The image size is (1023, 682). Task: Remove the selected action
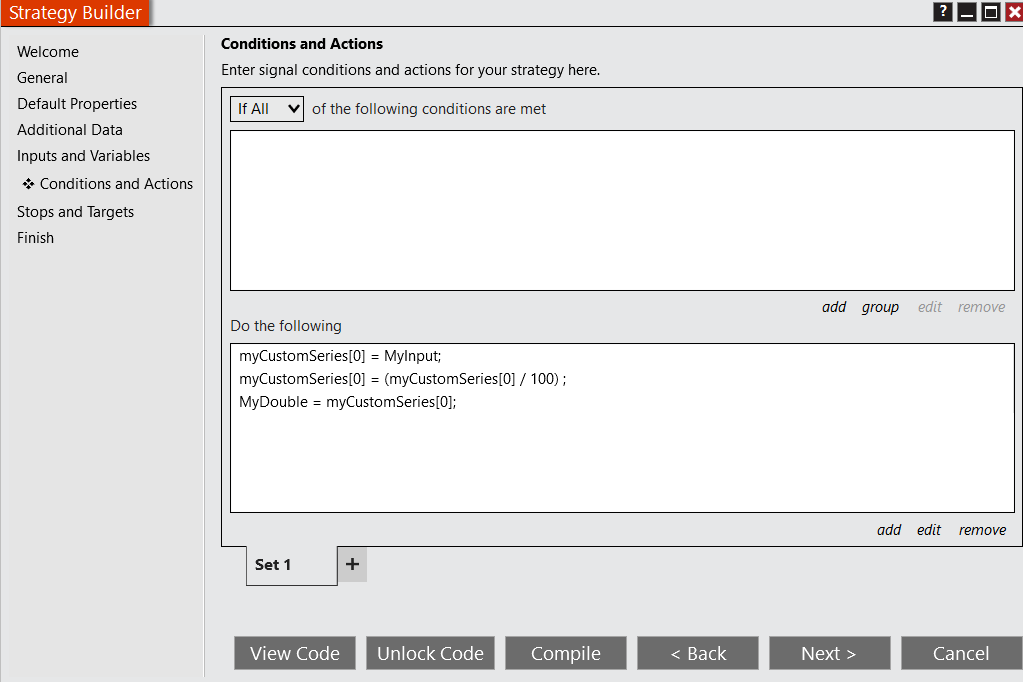(982, 530)
